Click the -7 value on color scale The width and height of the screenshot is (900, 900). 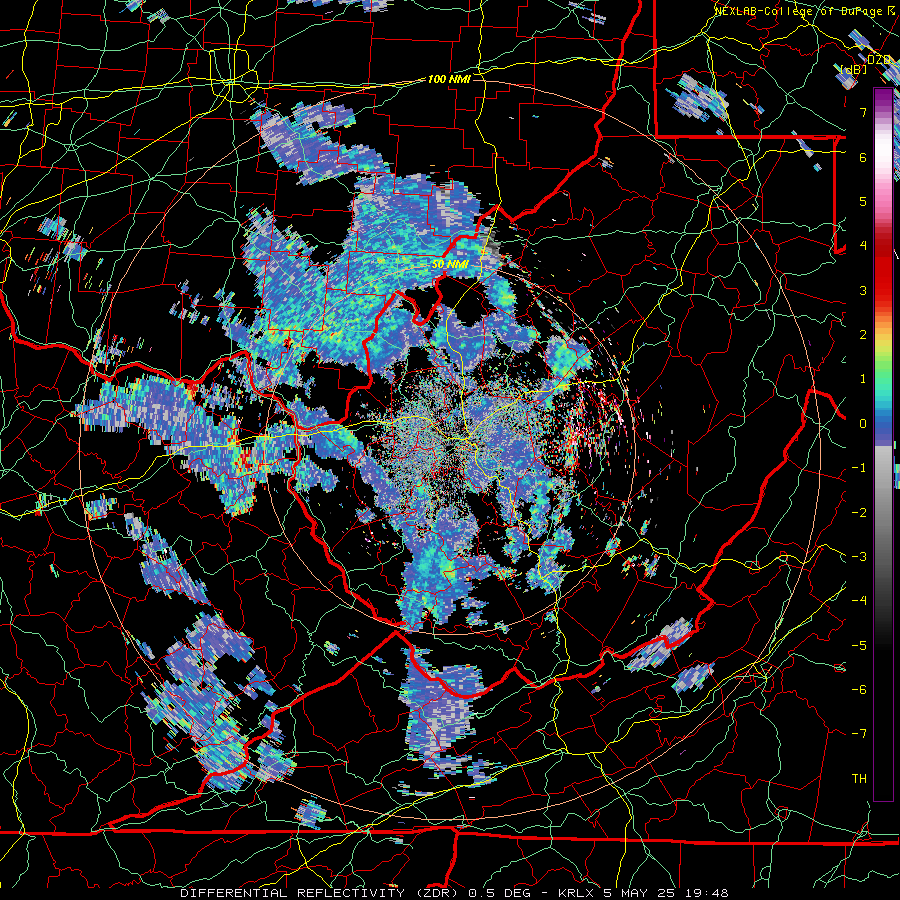pyautogui.click(x=859, y=734)
